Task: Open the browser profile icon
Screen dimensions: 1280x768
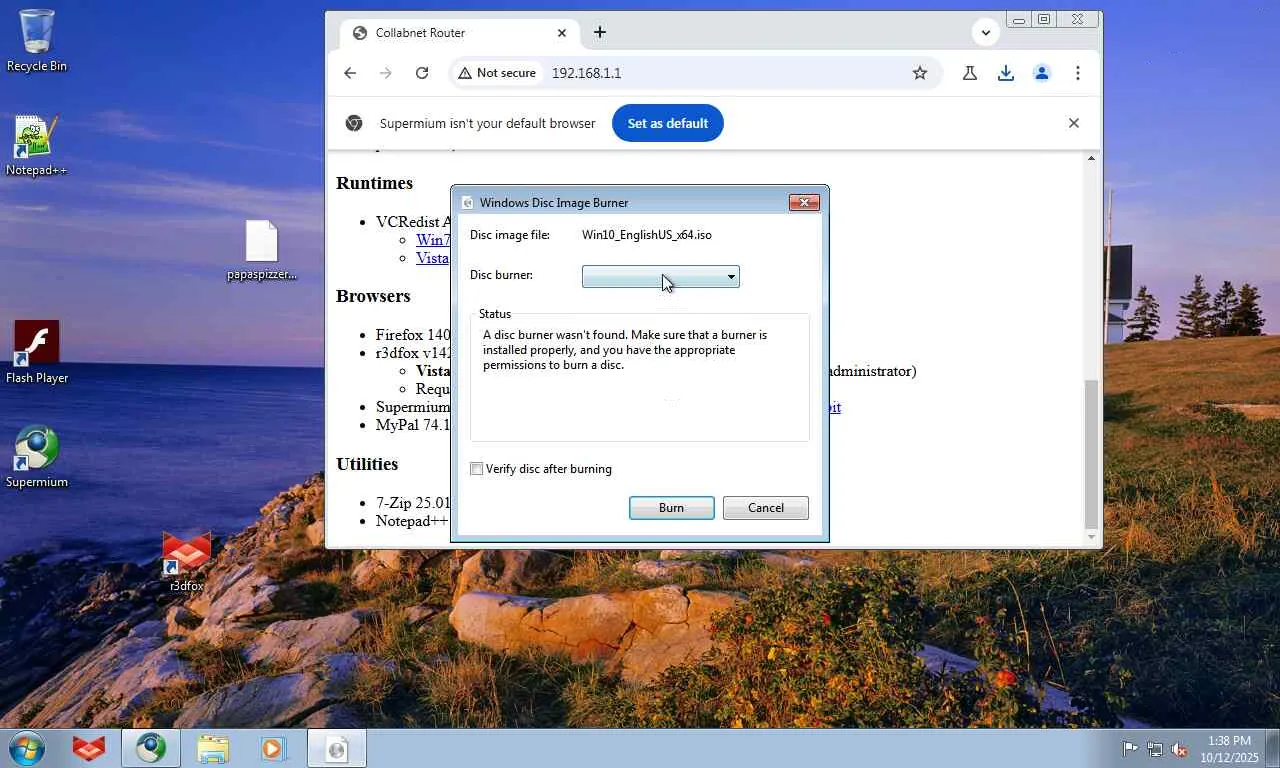Action: click(1042, 73)
